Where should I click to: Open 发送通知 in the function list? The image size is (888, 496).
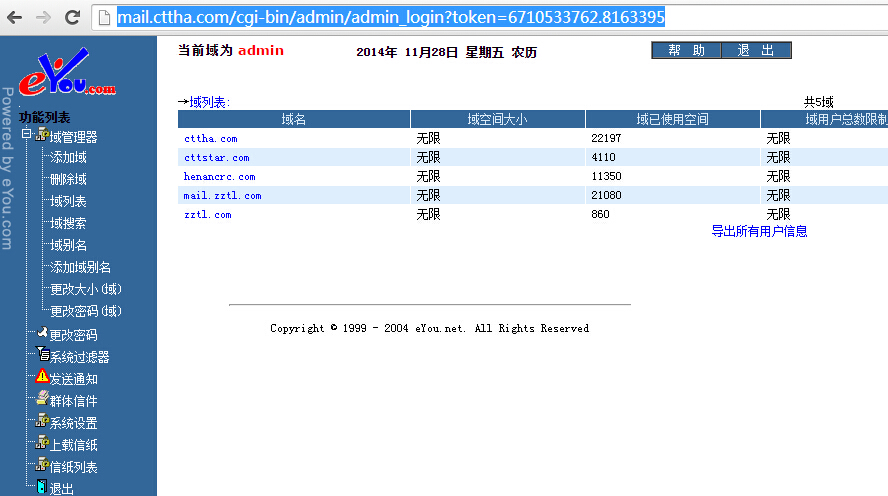tap(73, 379)
